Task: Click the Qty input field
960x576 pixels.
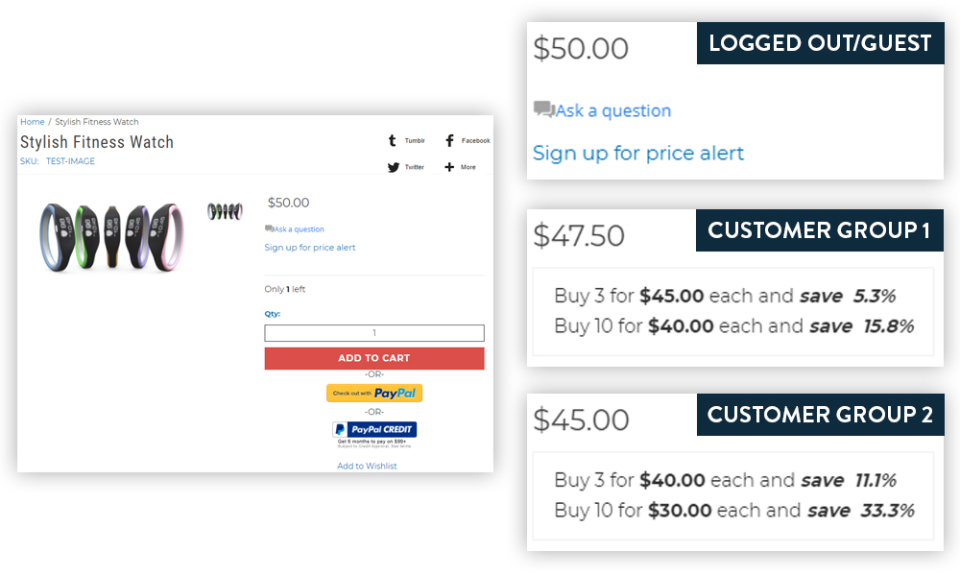Action: pos(374,332)
